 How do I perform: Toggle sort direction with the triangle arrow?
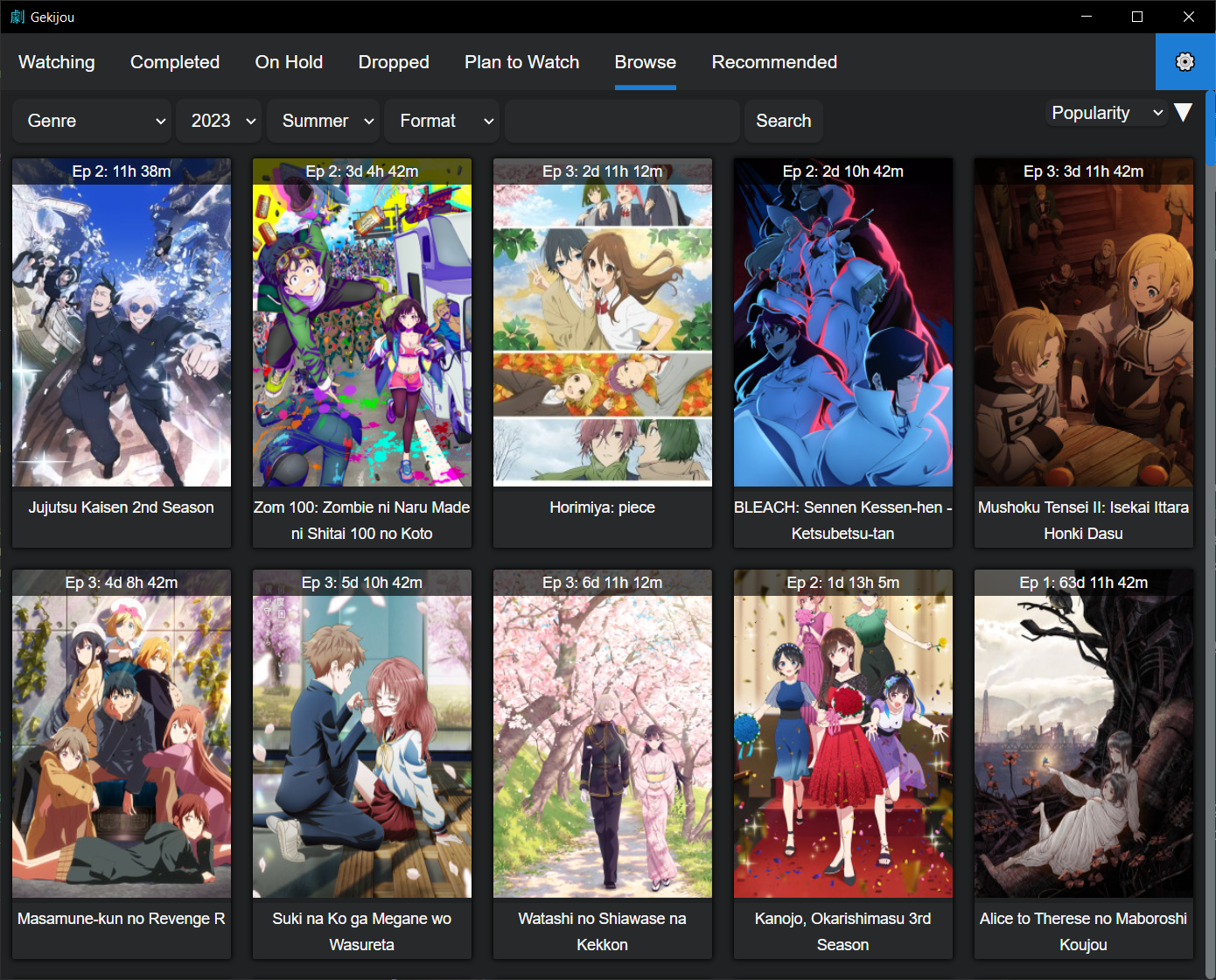1183,113
